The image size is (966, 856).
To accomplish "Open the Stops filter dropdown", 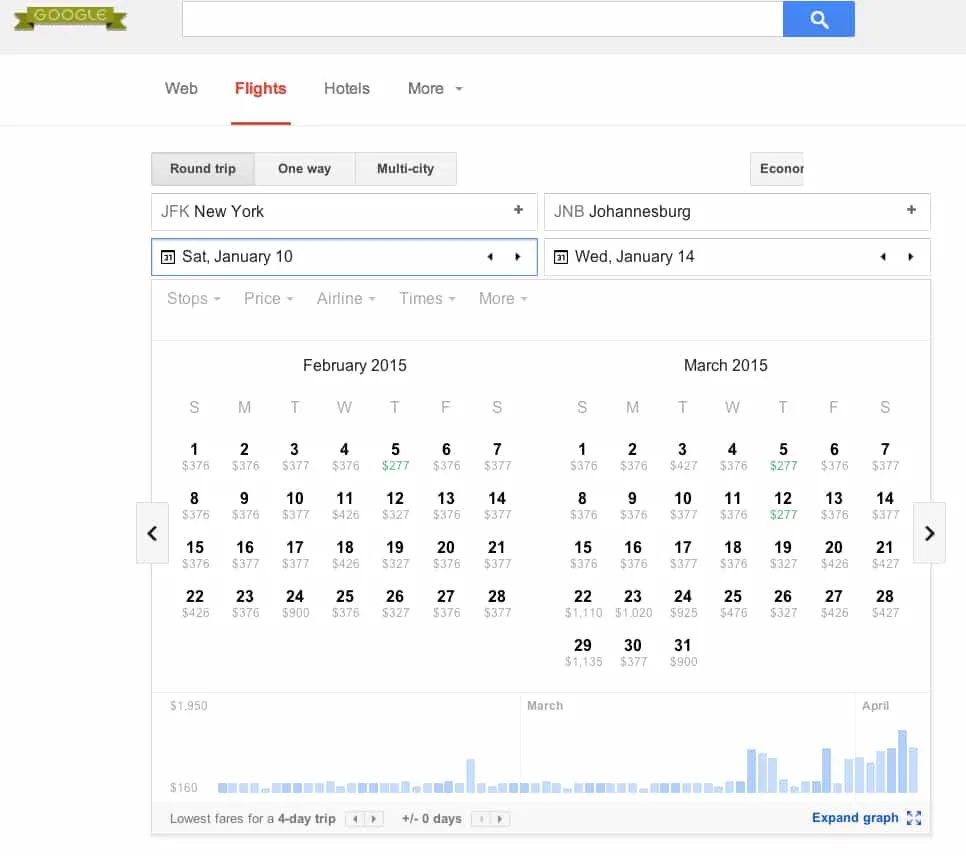I will pos(192,298).
